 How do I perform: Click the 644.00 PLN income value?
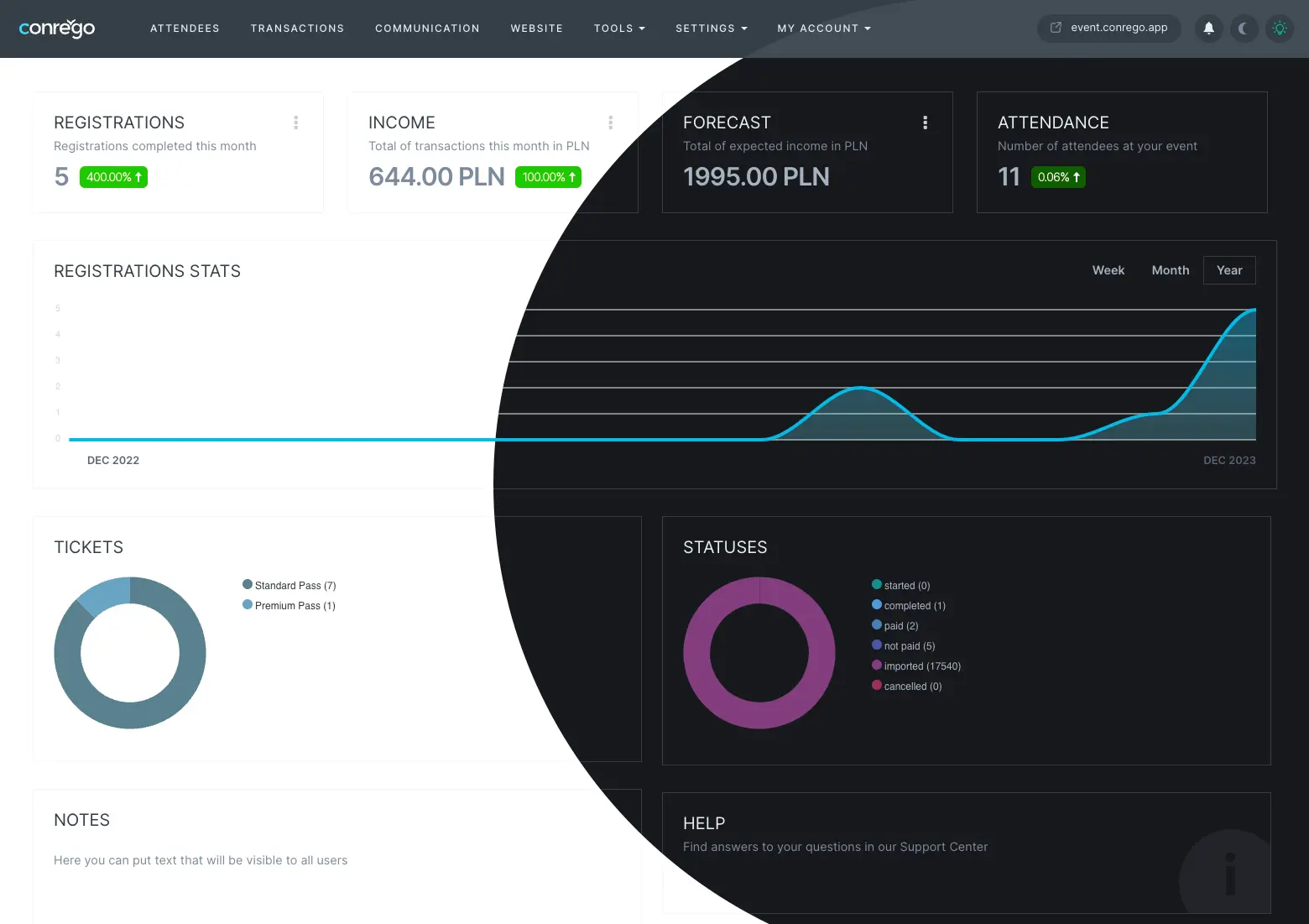pyautogui.click(x=436, y=176)
